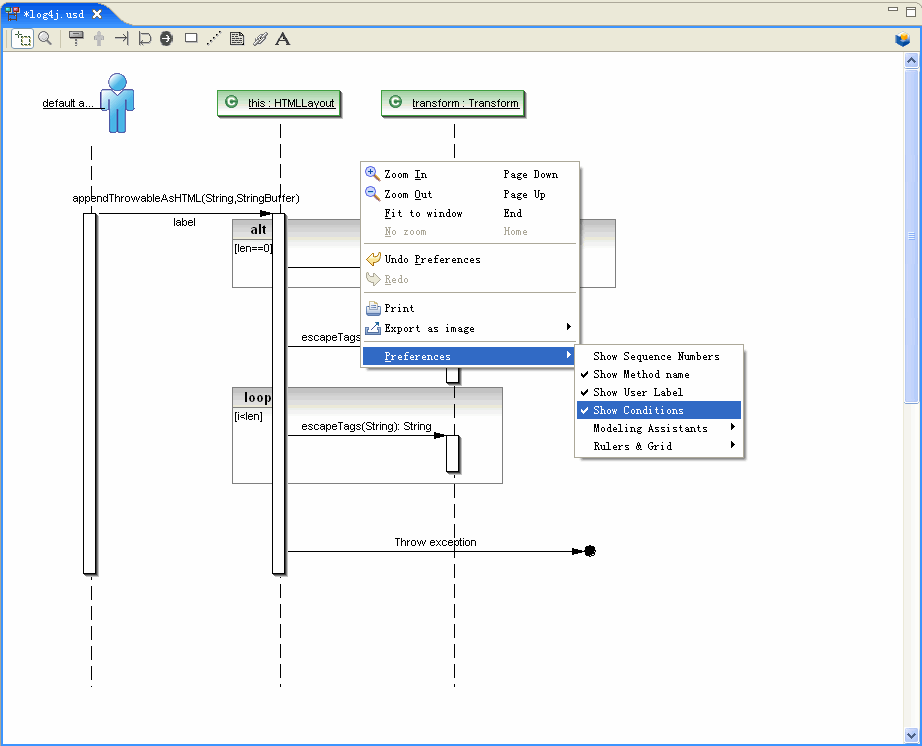Click Undo Preferences menu entry
Viewport: 922px width, 746px height.
[432, 259]
